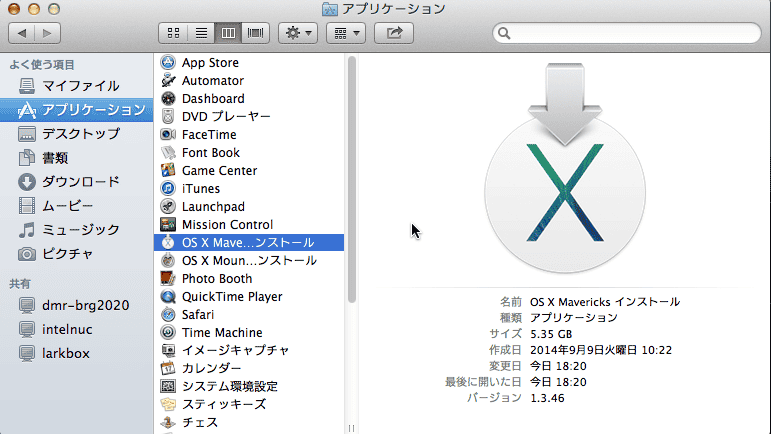The width and height of the screenshot is (771, 434).
Task: Select the Time Machine name text
Action: tap(222, 333)
